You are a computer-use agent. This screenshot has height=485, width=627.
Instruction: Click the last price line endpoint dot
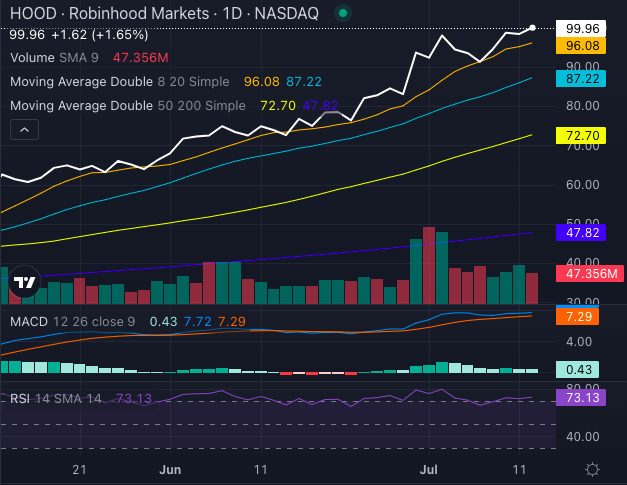coord(532,28)
